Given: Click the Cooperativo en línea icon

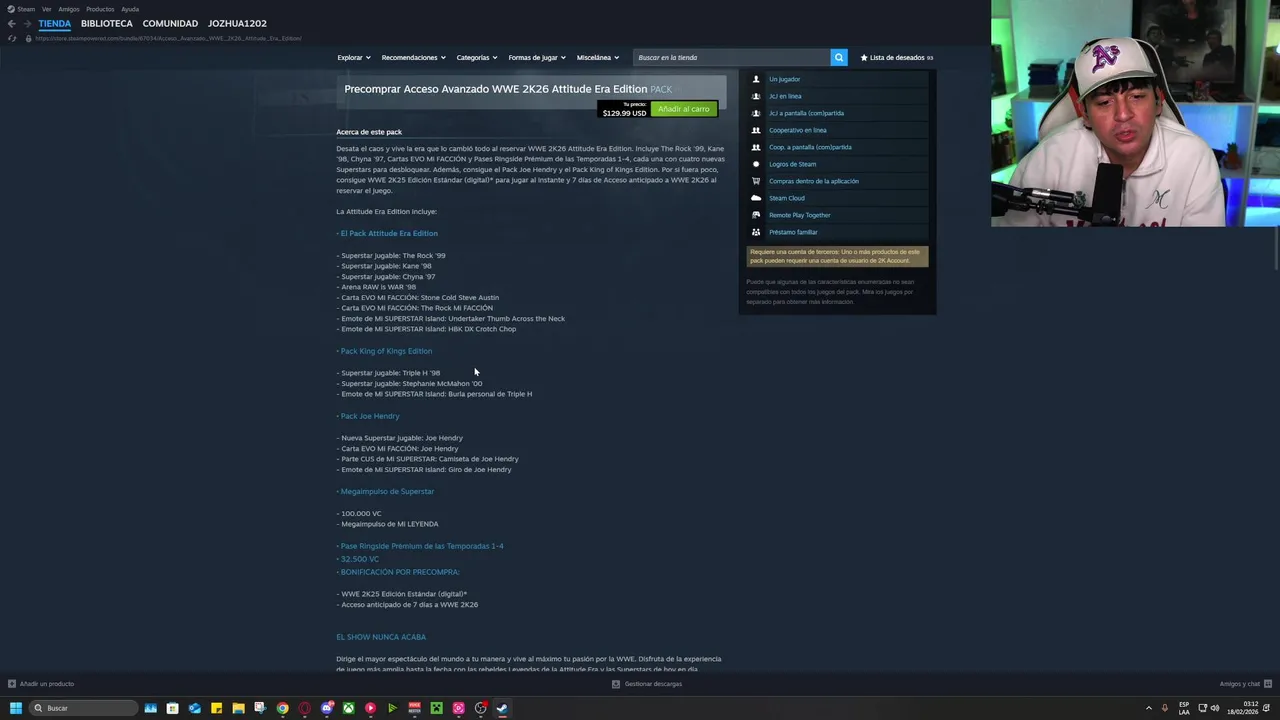Looking at the screenshot, I should (x=756, y=130).
